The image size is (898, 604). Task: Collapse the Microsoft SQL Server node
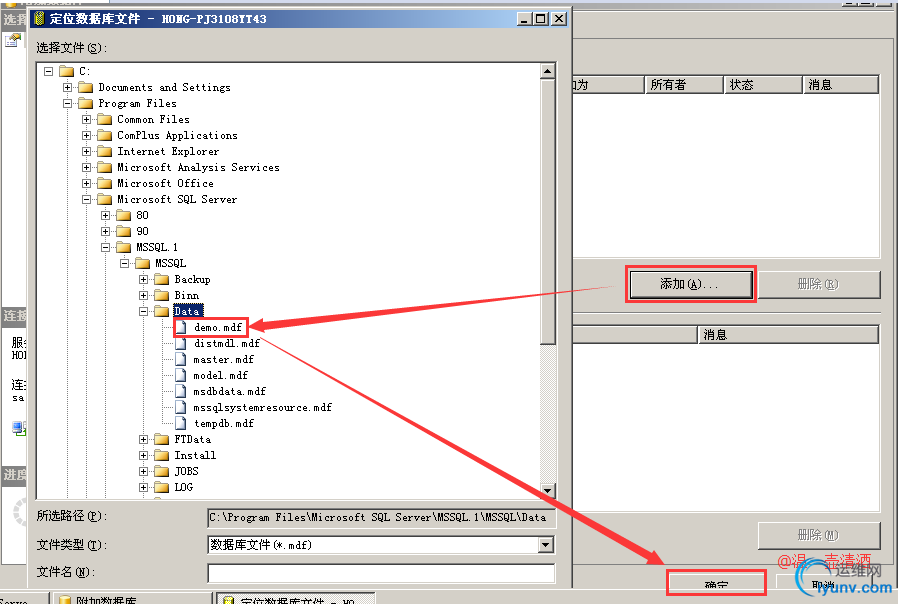86,200
